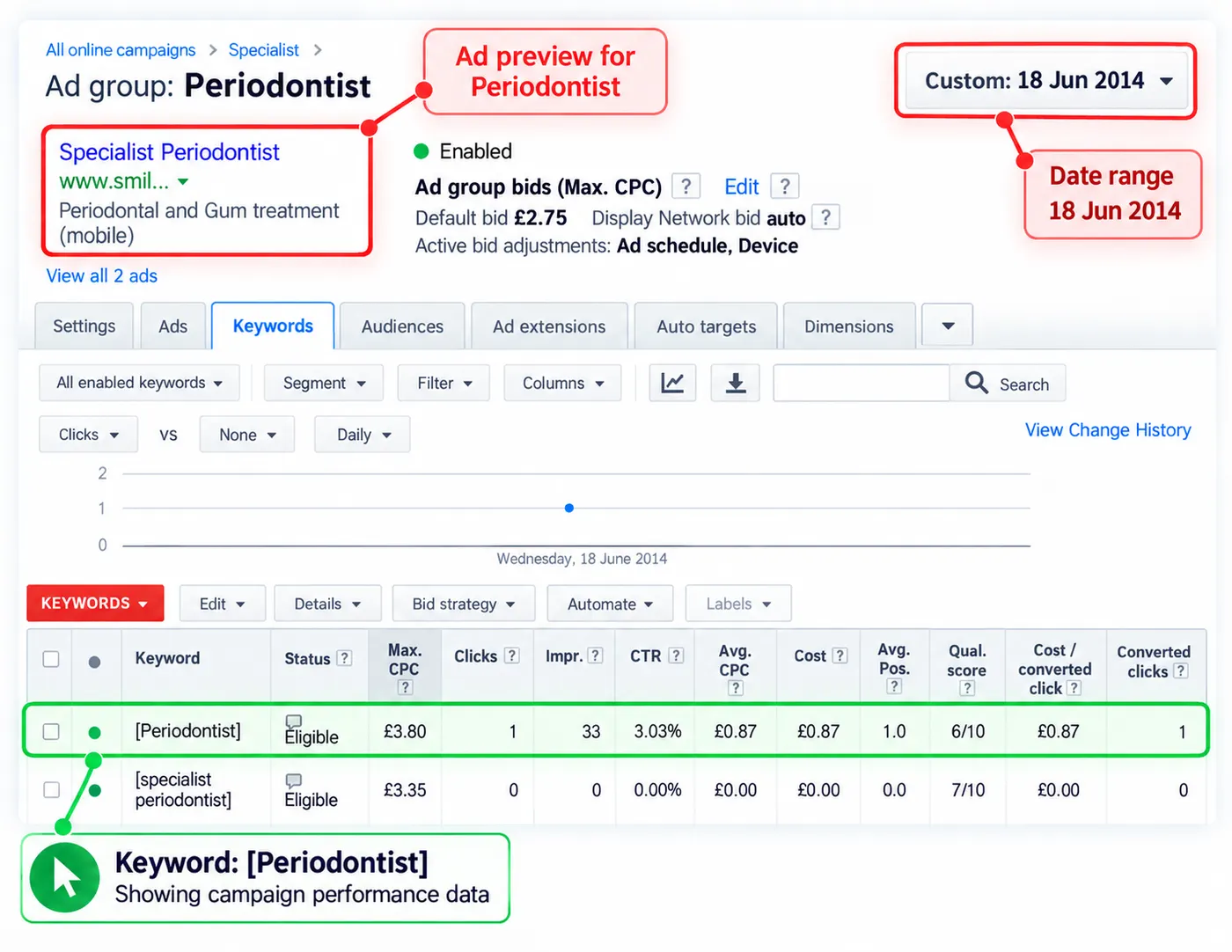Tick checkbox for [specialist periodontist] keyword

click(x=51, y=790)
